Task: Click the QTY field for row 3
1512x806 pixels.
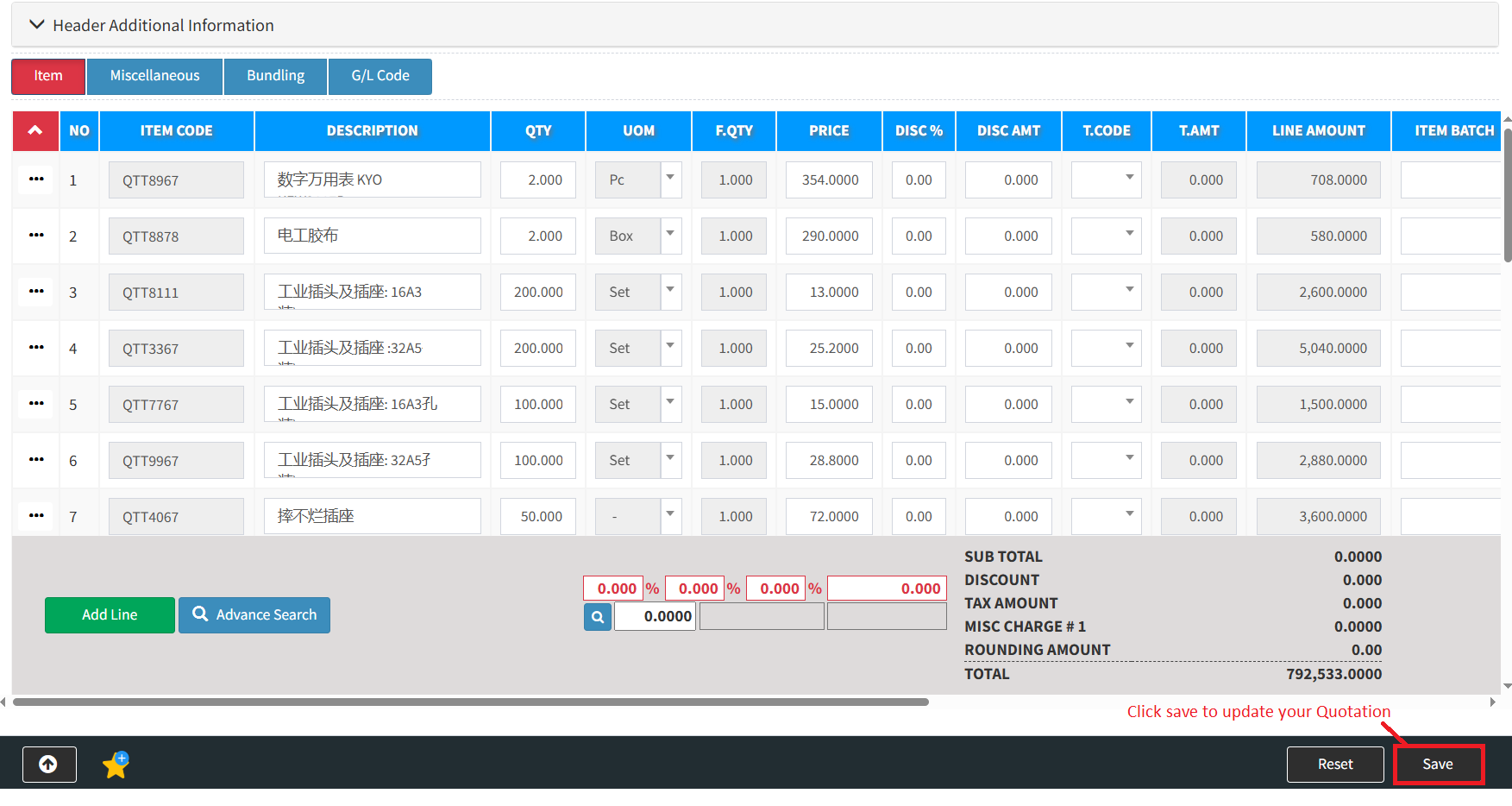Action: (537, 293)
